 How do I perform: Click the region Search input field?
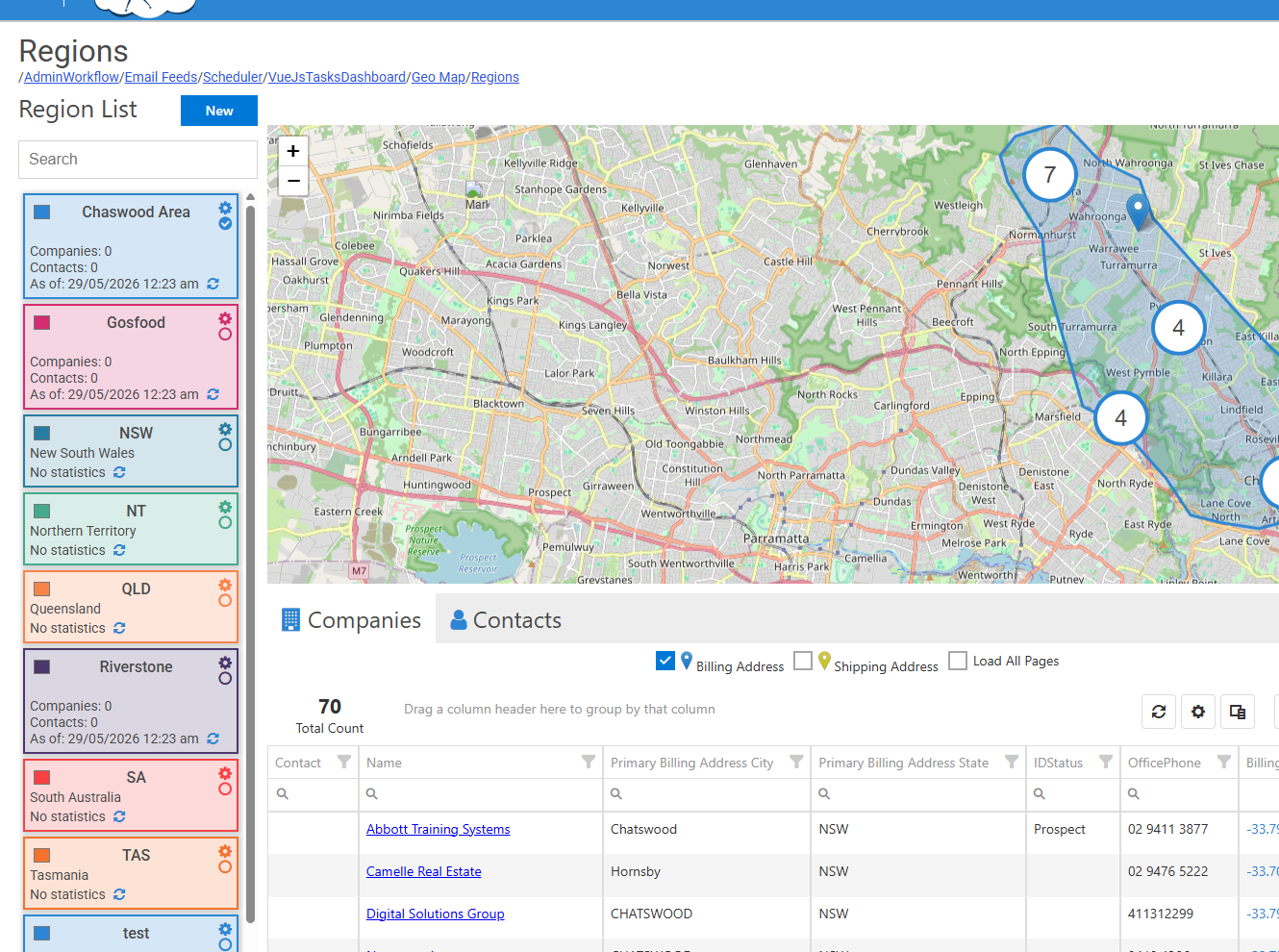(x=138, y=160)
